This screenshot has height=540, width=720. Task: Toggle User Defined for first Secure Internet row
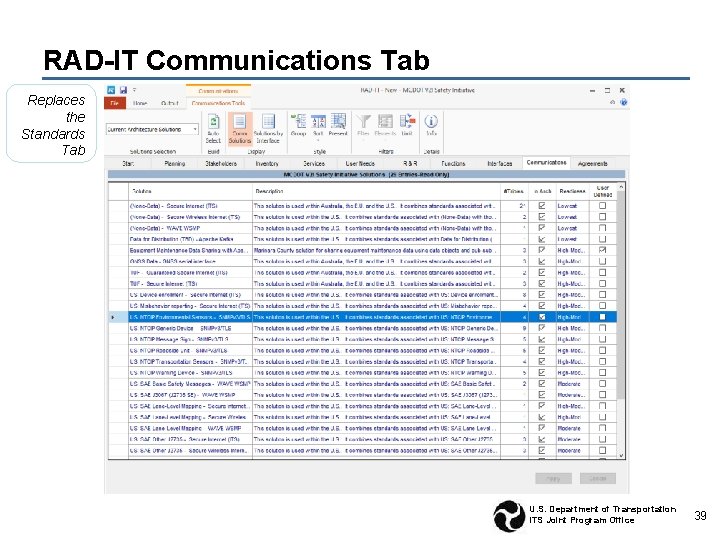[x=602, y=206]
